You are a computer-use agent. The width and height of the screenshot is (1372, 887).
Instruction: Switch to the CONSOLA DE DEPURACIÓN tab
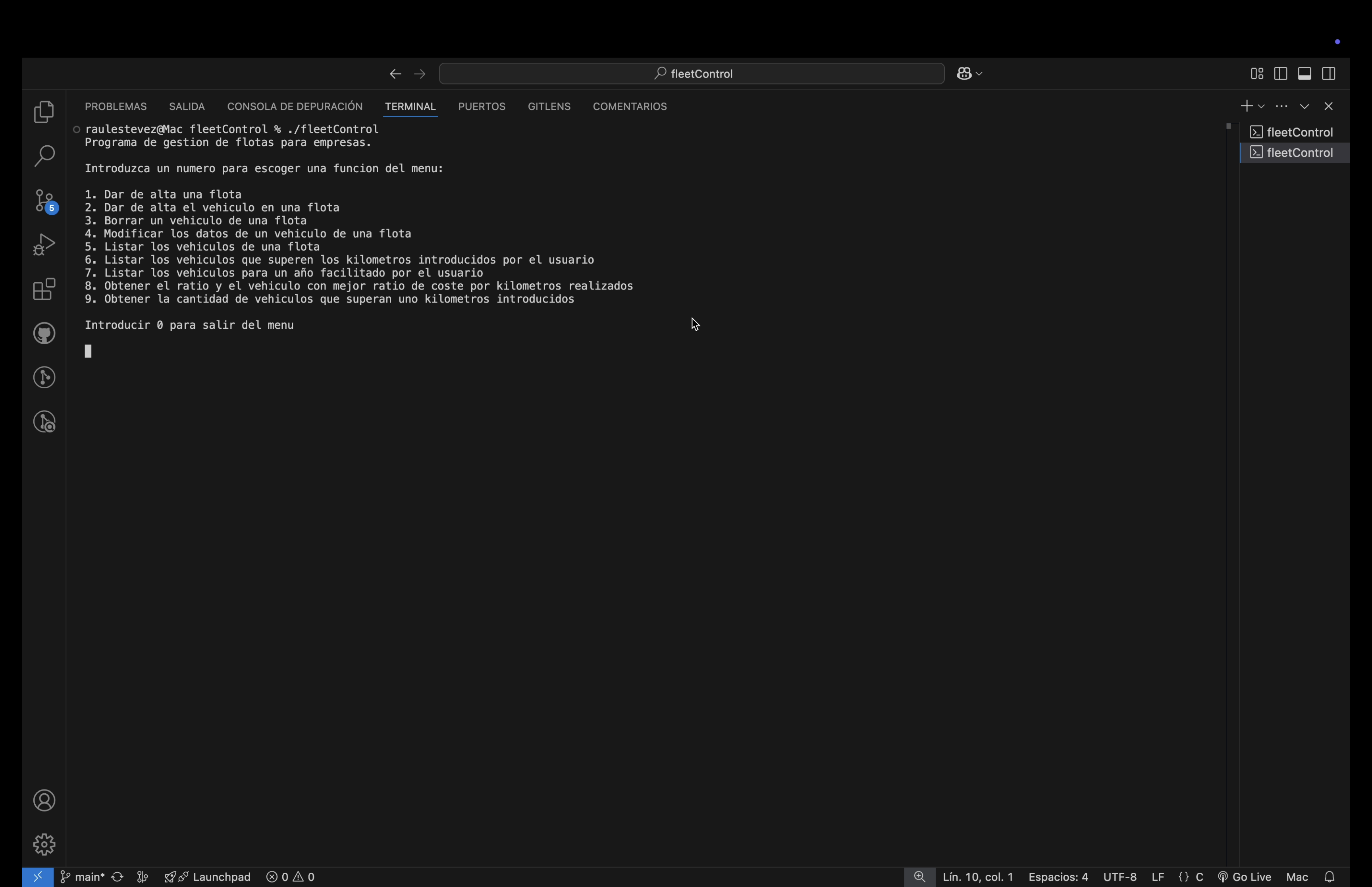point(295,106)
